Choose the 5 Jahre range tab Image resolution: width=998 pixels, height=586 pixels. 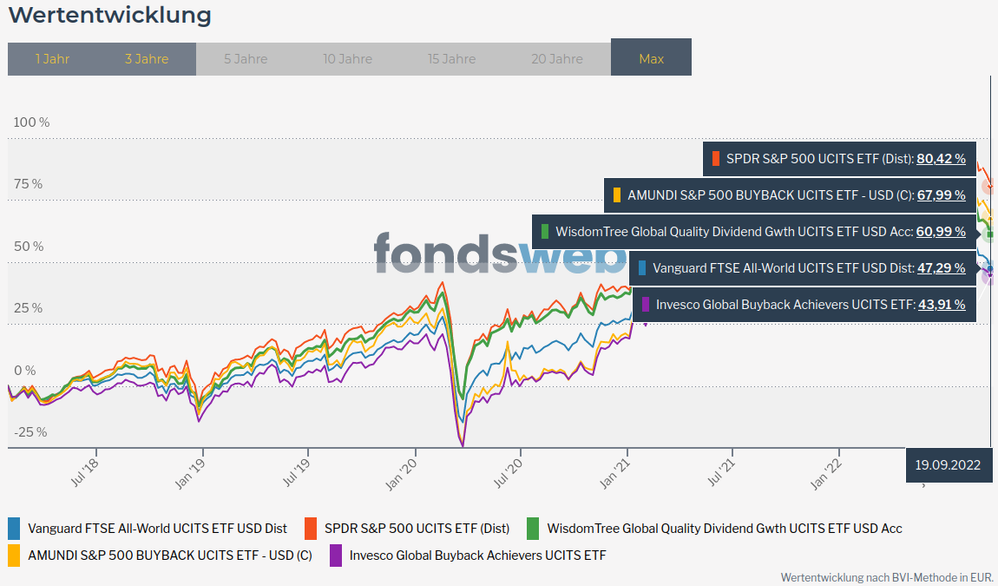click(x=245, y=59)
